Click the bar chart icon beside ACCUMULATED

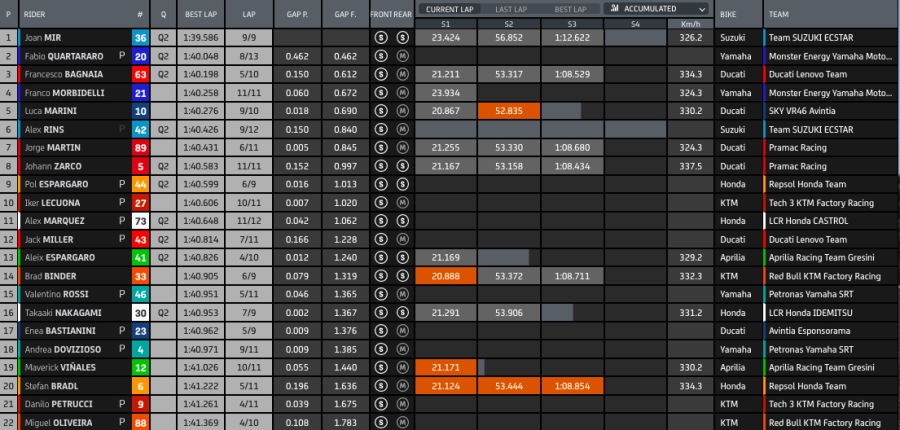click(x=612, y=8)
